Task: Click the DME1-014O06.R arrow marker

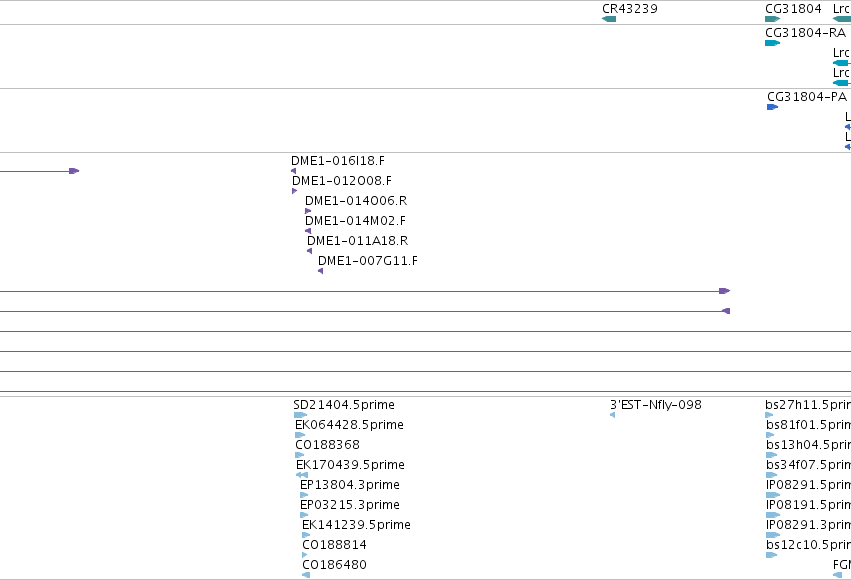Action: click(308, 211)
